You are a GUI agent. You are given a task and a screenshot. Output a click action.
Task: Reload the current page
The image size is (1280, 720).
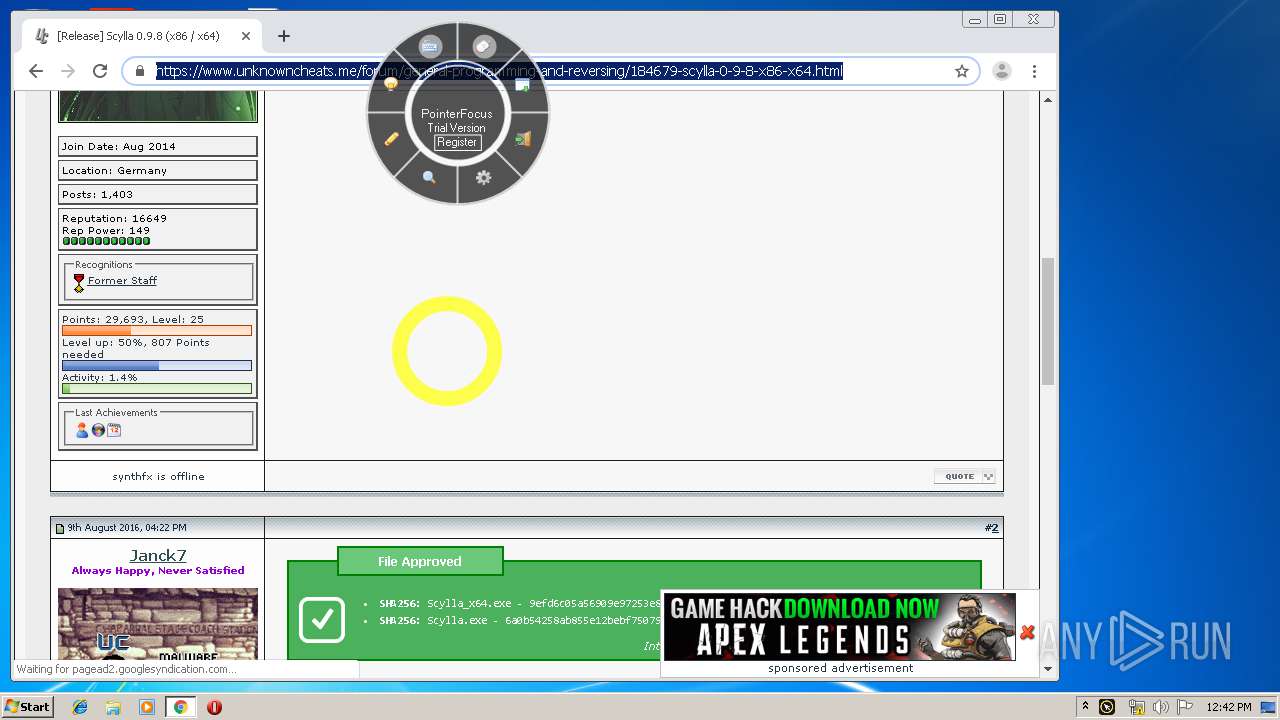(x=100, y=71)
